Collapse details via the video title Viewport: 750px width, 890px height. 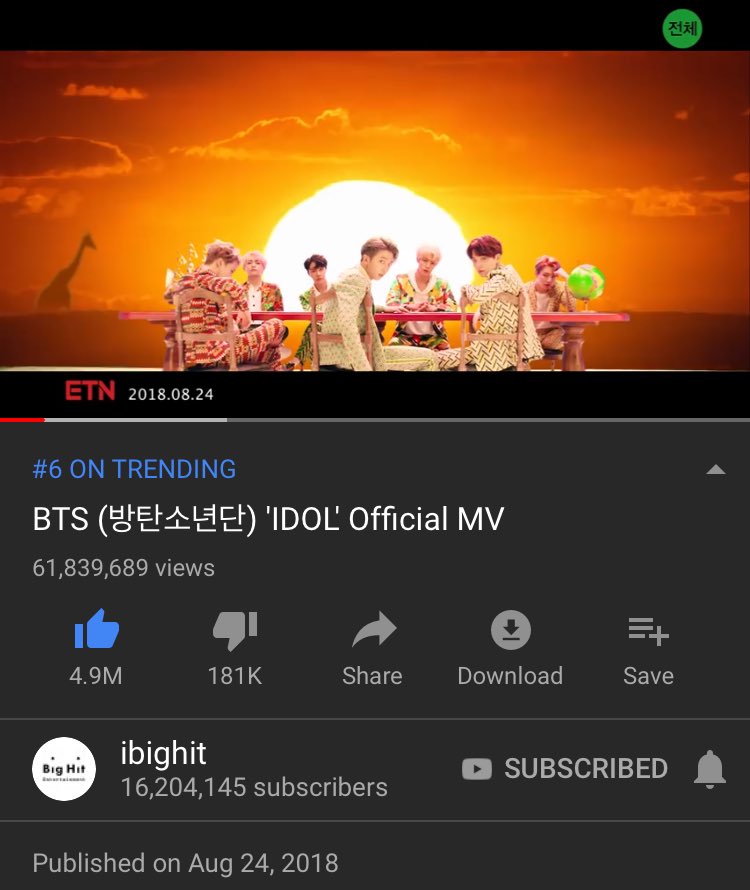click(268, 519)
